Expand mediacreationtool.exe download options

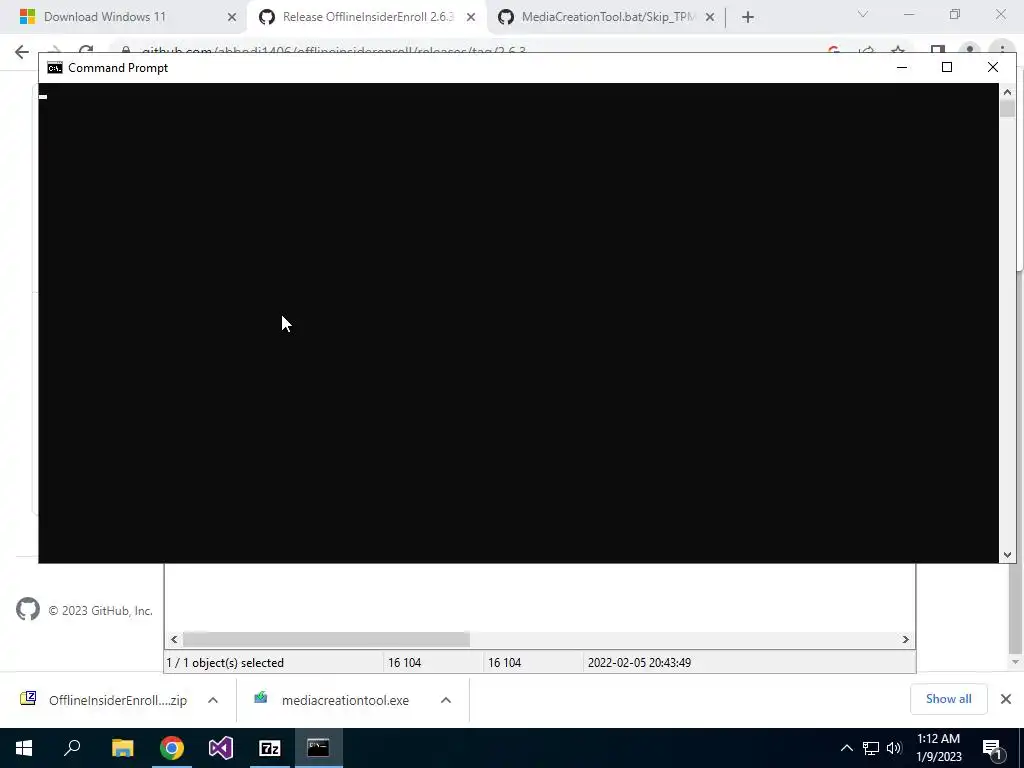446,700
